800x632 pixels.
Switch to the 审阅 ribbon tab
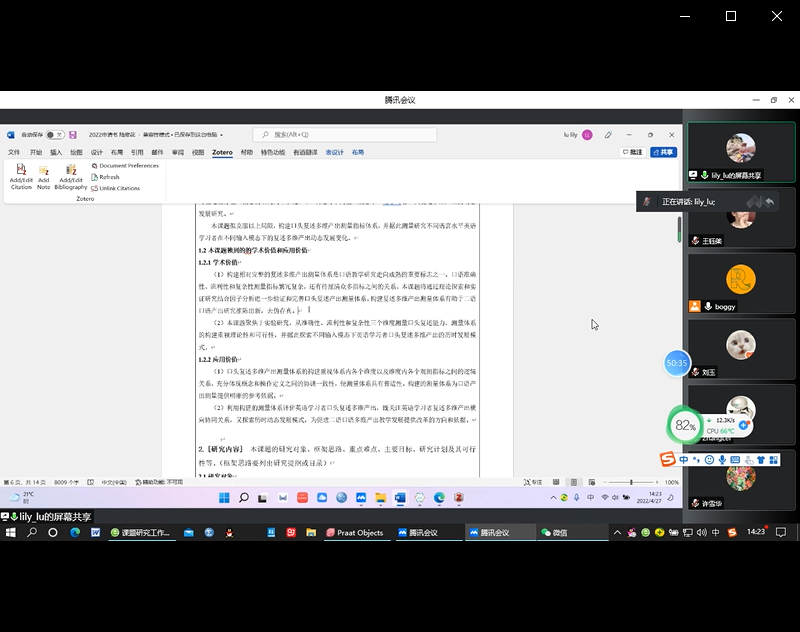click(178, 152)
